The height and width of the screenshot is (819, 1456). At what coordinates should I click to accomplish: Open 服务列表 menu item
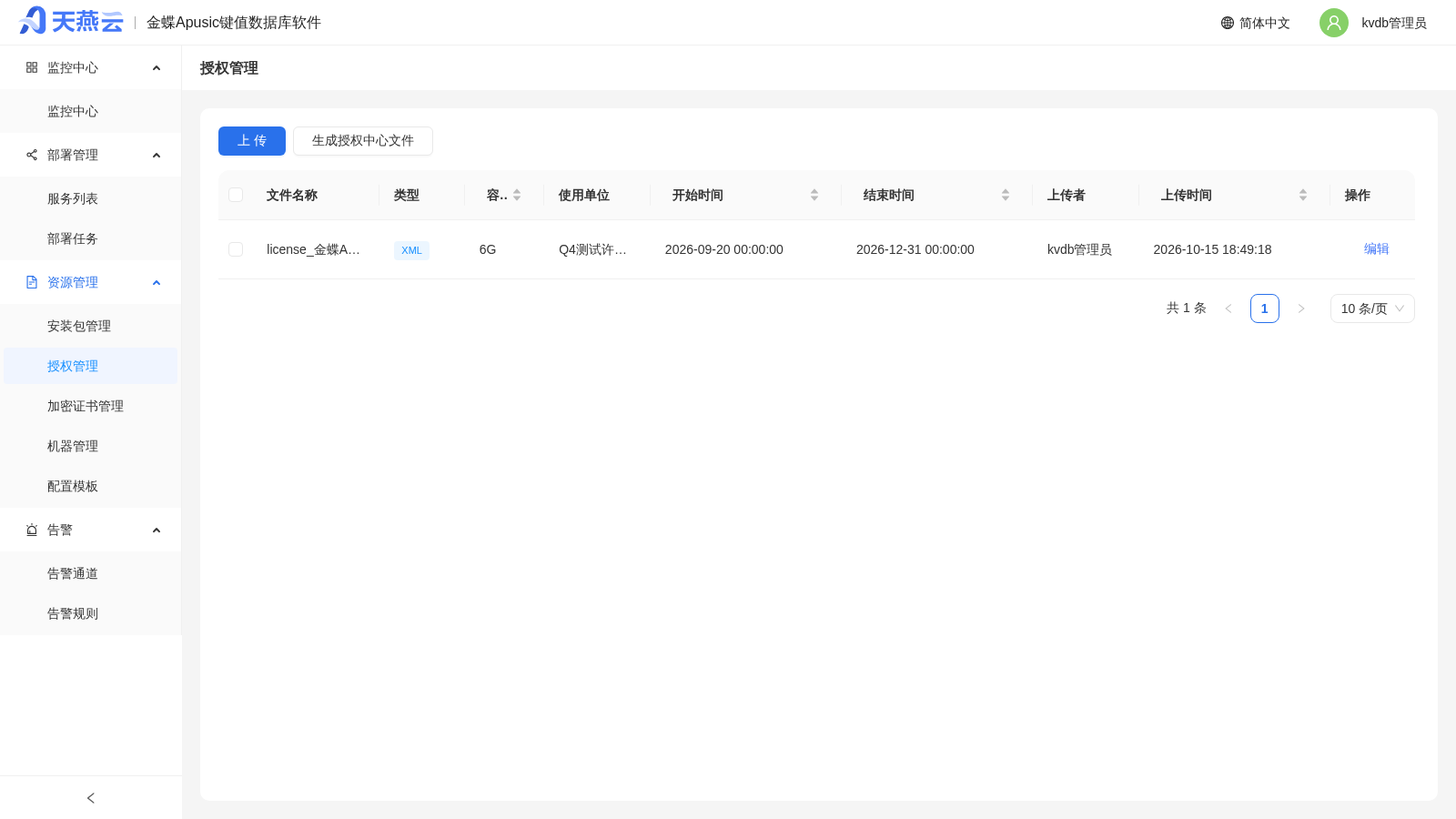click(x=91, y=198)
